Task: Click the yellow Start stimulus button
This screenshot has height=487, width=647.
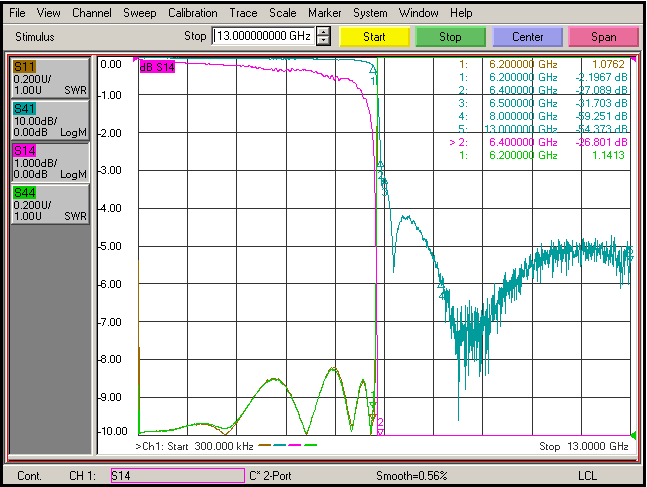Action: coord(374,37)
